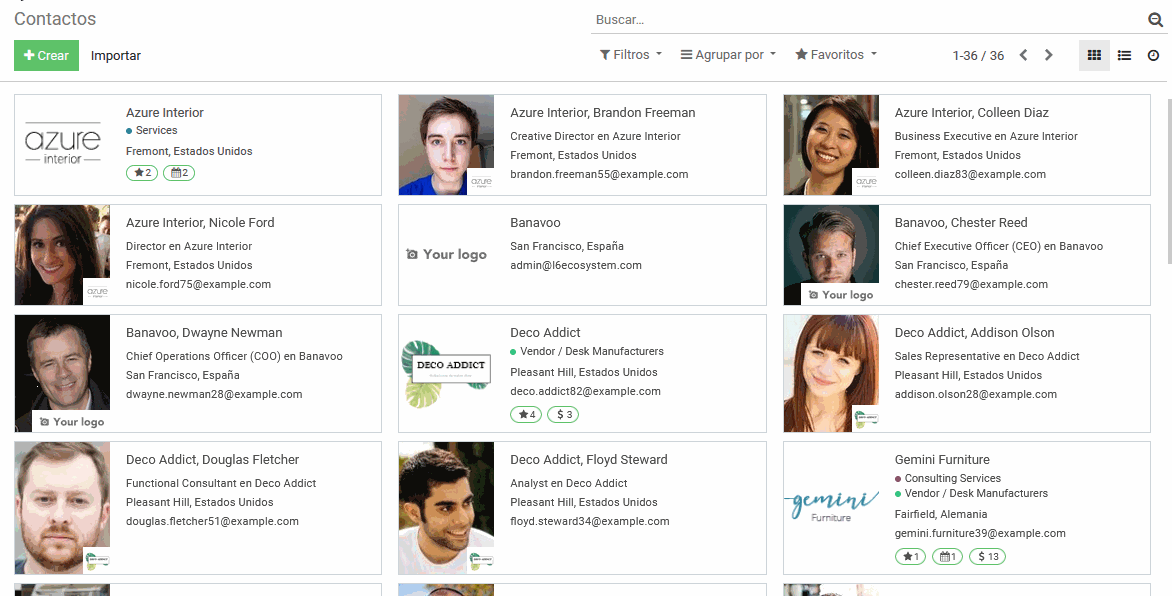Image resolution: width=1172 pixels, height=596 pixels.
Task: Expand the Favoritos menu
Action: [836, 55]
